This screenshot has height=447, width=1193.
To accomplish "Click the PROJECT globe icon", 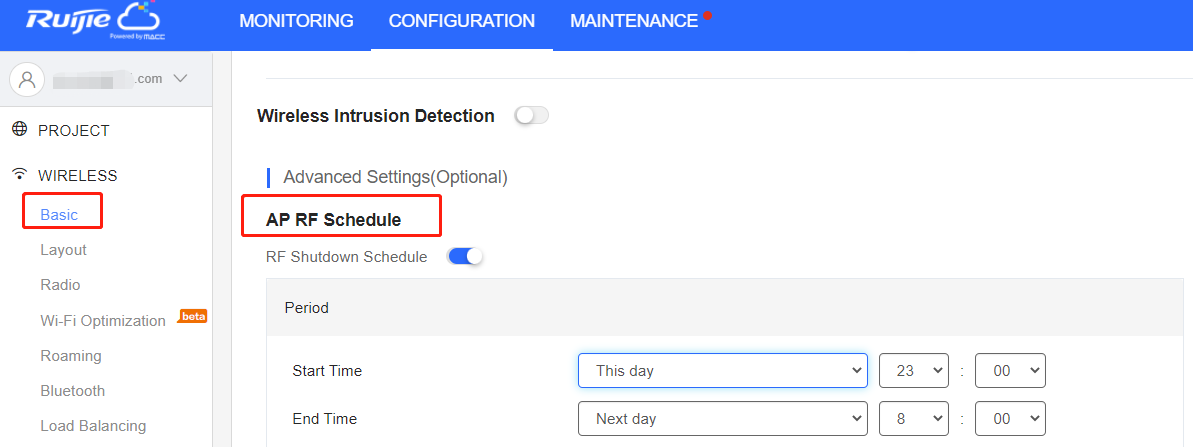I will click(19, 130).
